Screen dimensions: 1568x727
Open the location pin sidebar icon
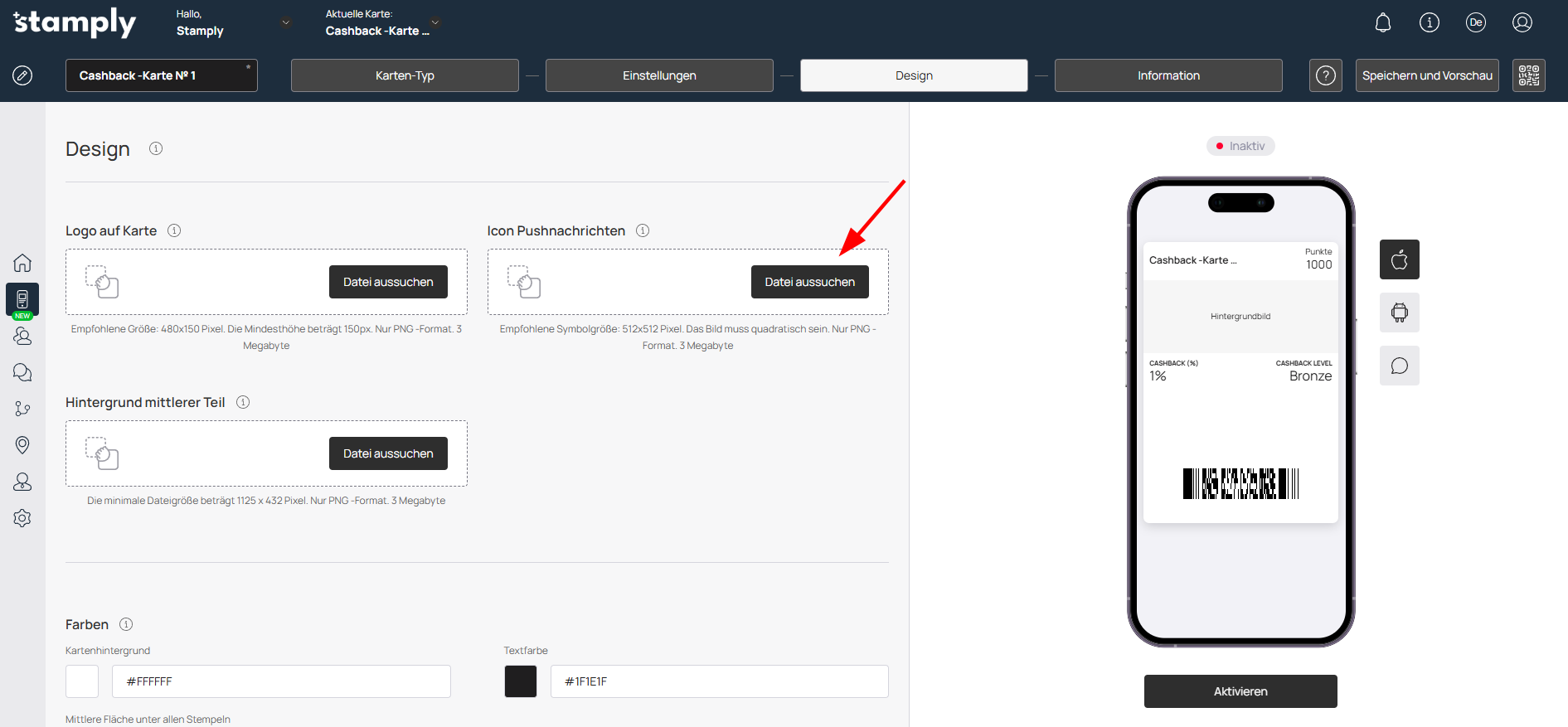coord(22,445)
